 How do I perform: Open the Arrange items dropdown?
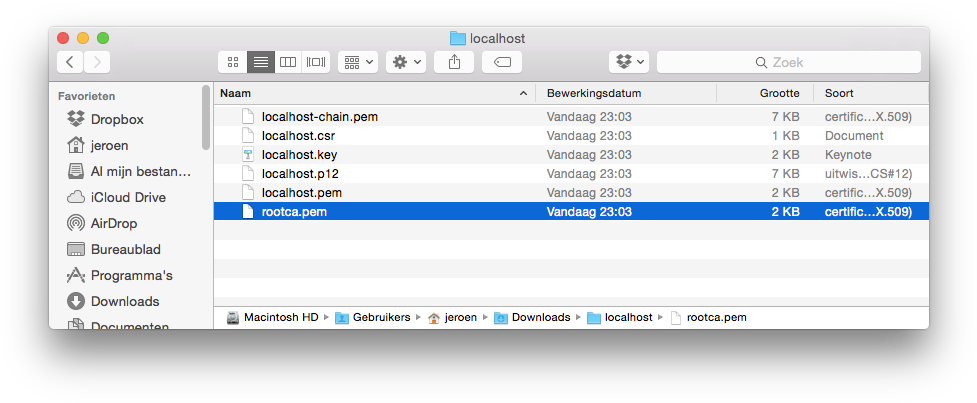click(x=357, y=62)
